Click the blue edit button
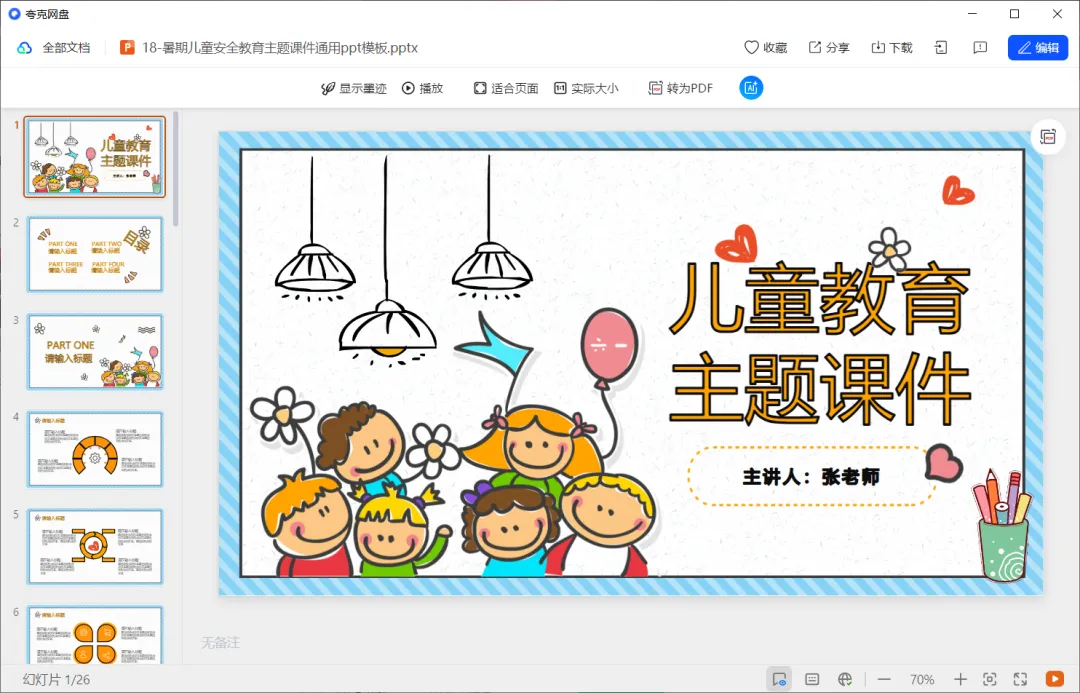Image resolution: width=1080 pixels, height=693 pixels. [1038, 48]
